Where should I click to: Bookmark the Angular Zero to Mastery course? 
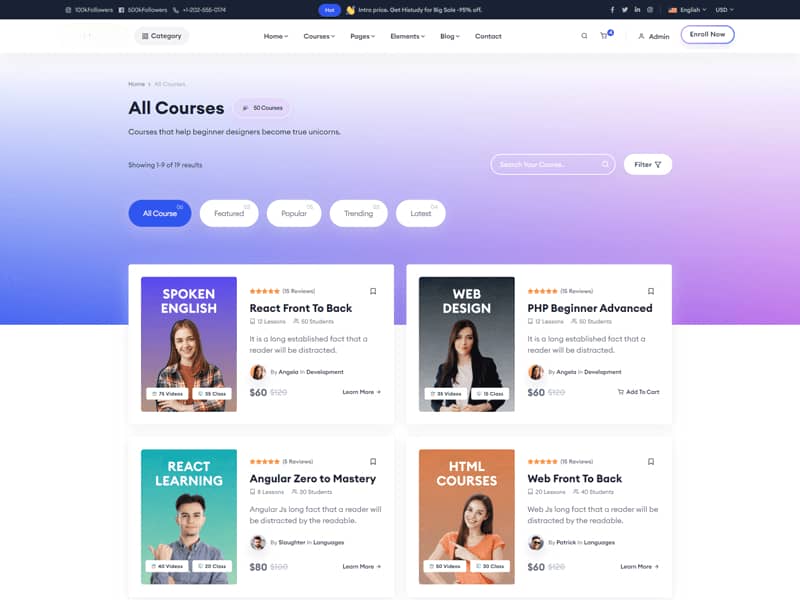pos(373,462)
